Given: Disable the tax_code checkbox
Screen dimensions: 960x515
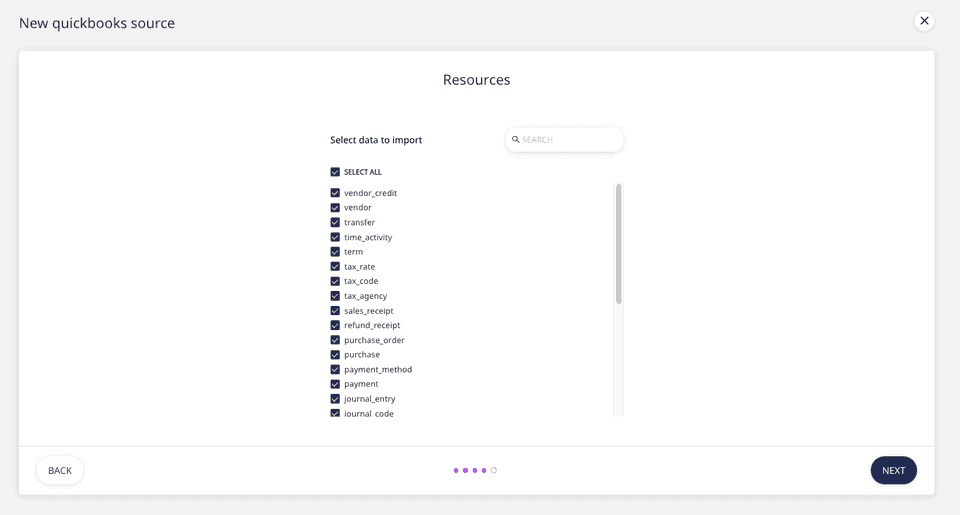Looking at the screenshot, I should pos(335,281).
